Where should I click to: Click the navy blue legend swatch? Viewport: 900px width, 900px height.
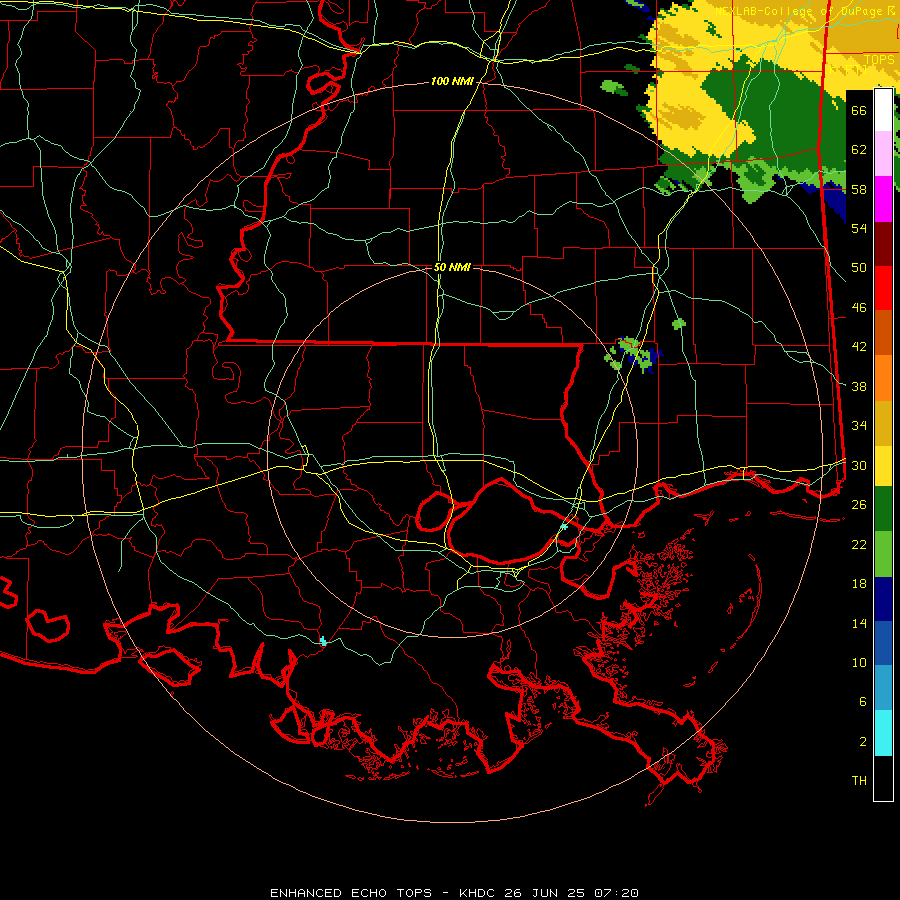click(x=883, y=599)
